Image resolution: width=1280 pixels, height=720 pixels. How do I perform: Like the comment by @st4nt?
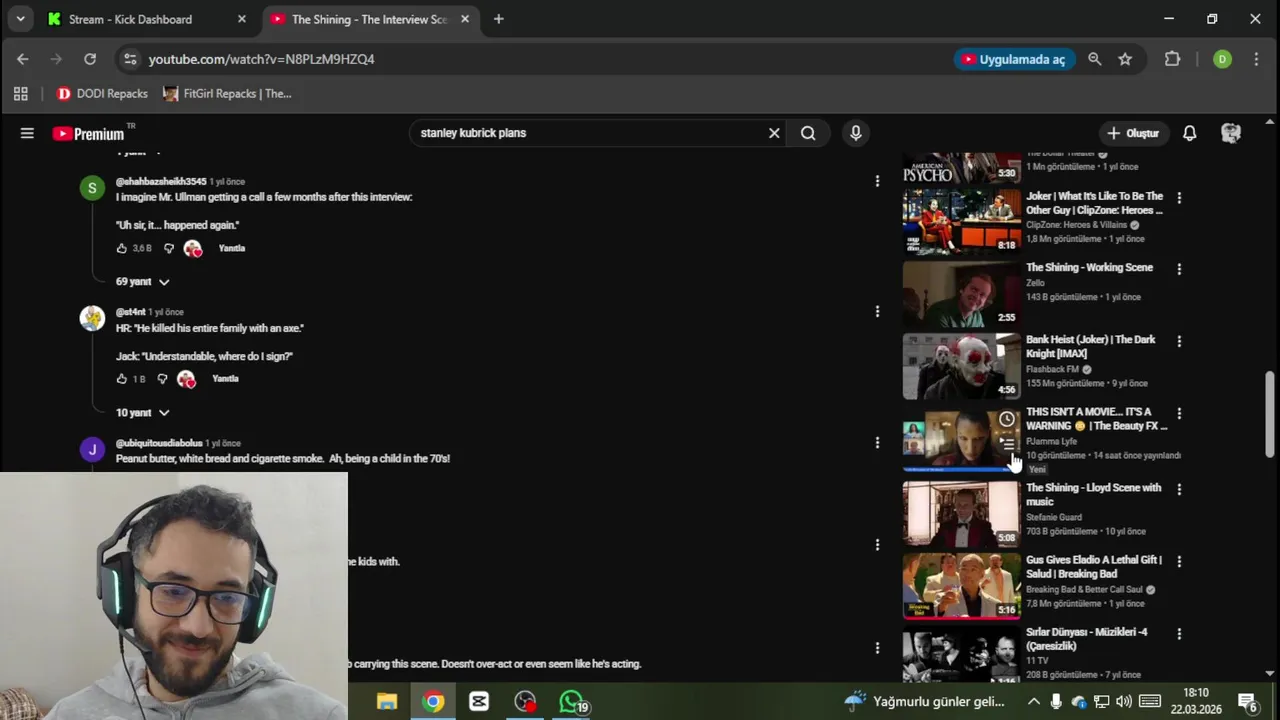point(122,379)
